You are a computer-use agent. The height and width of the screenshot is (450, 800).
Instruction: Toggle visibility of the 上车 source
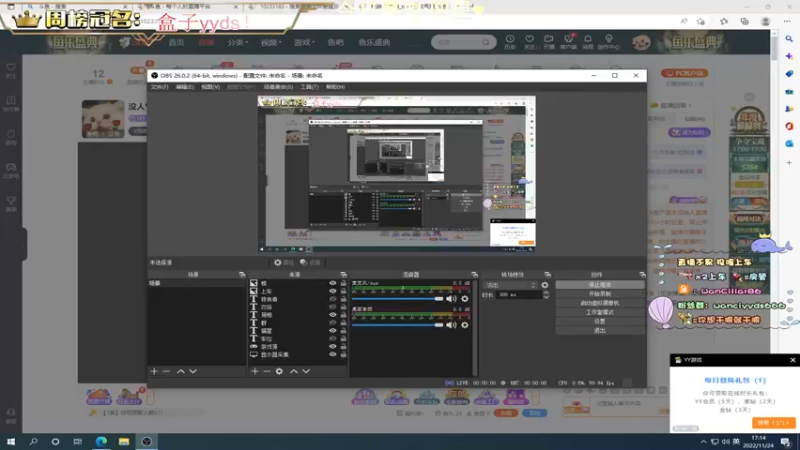pyautogui.click(x=333, y=291)
